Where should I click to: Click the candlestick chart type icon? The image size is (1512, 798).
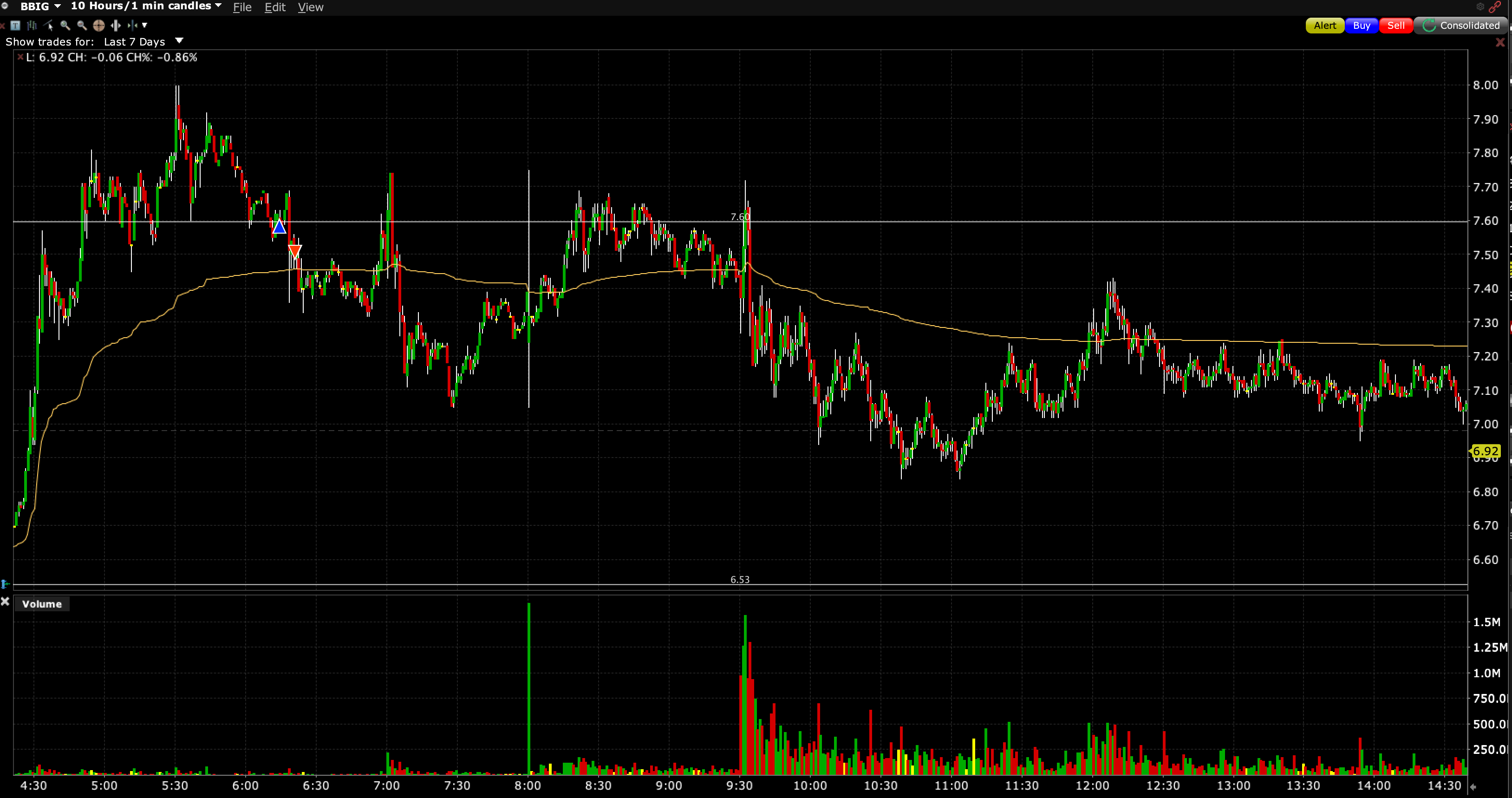pos(32,25)
